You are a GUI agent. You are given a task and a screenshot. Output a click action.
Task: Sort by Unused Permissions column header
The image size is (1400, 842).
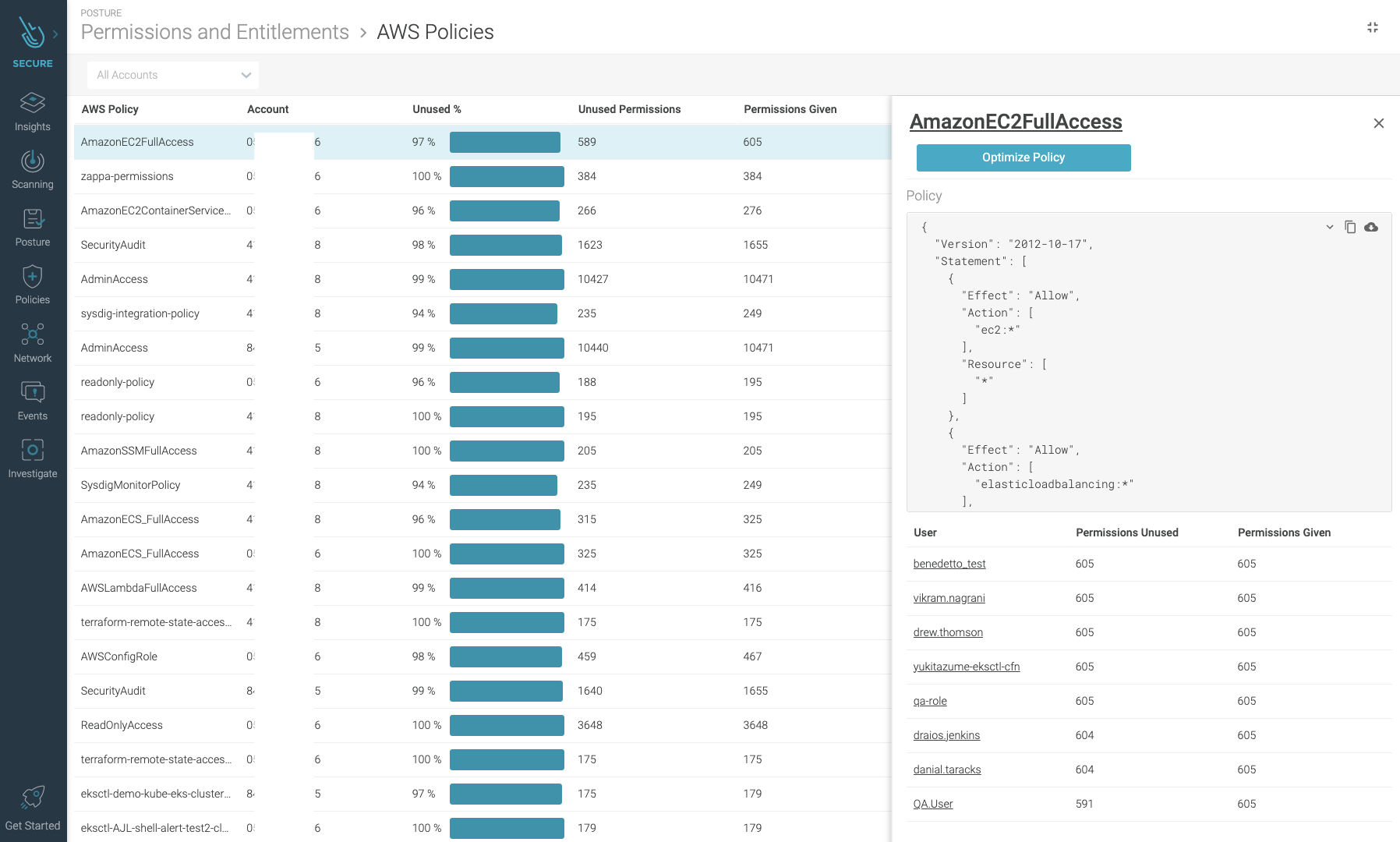[629, 109]
